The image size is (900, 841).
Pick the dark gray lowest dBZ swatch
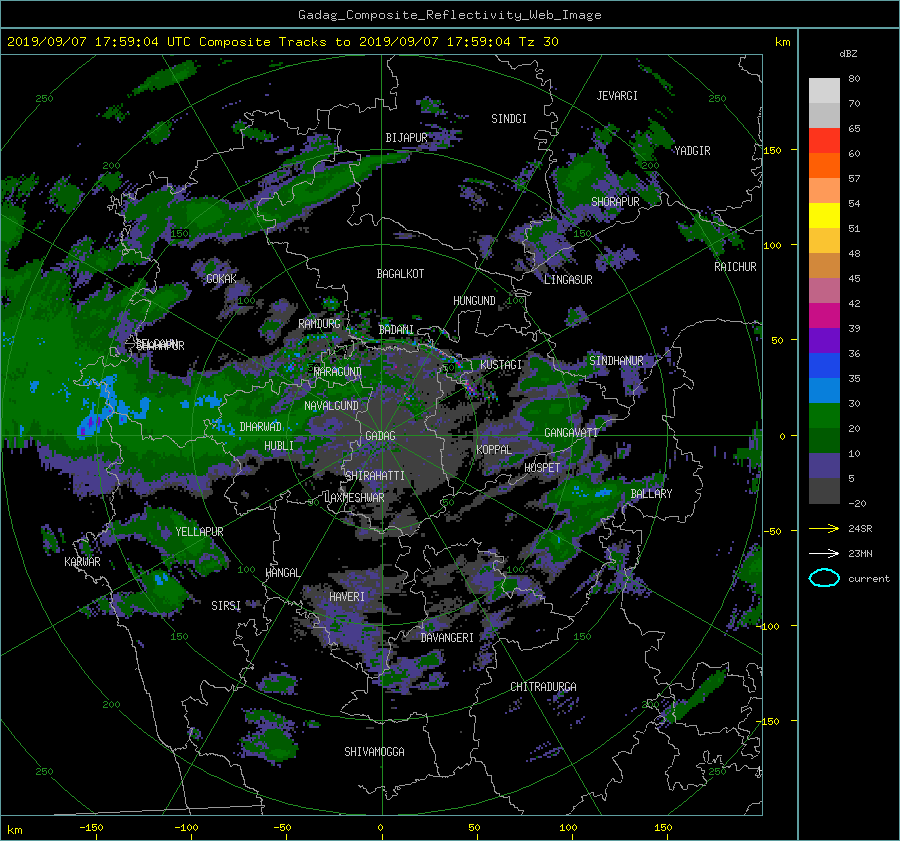coord(824,491)
